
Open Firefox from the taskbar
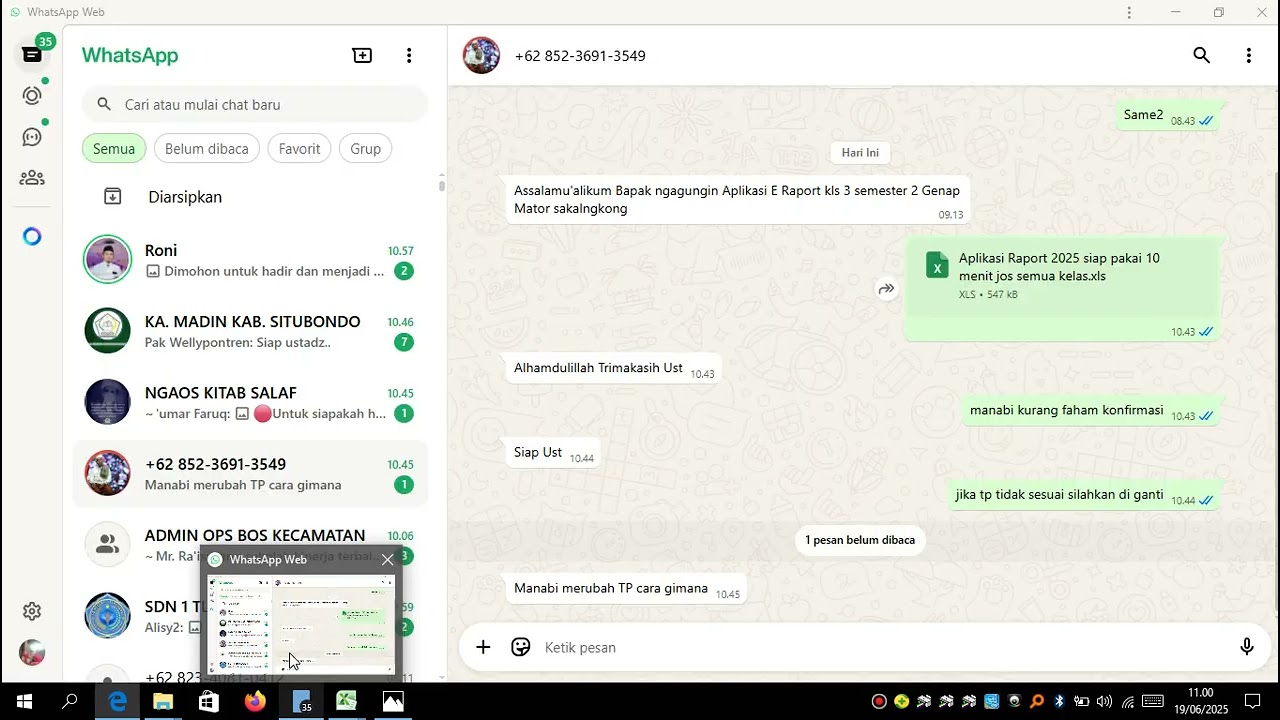[x=255, y=701]
